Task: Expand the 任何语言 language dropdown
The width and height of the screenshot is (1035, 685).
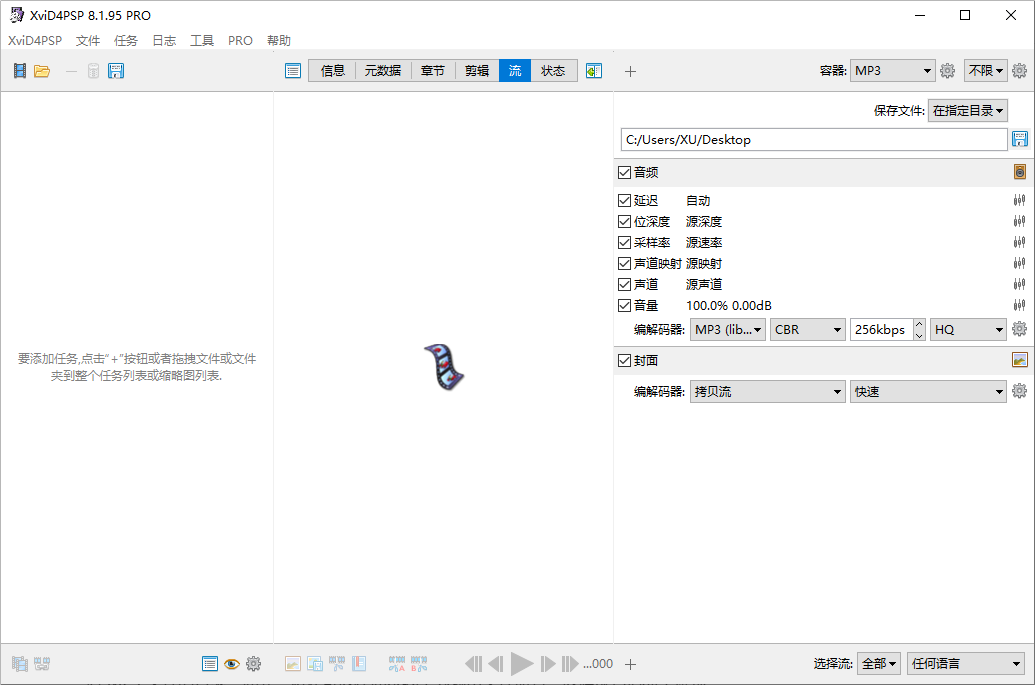Action: (966, 663)
